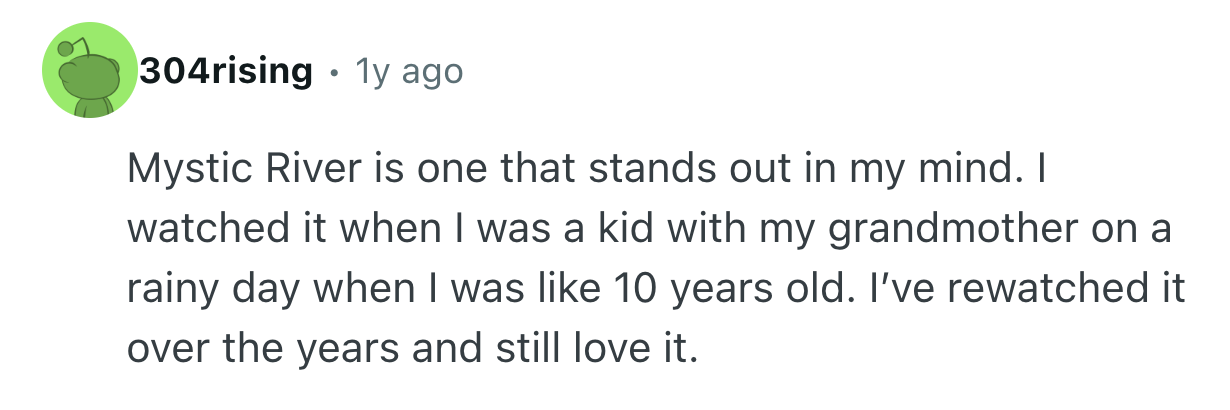
Task: Open the 304rising user profile link
Action: (226, 72)
